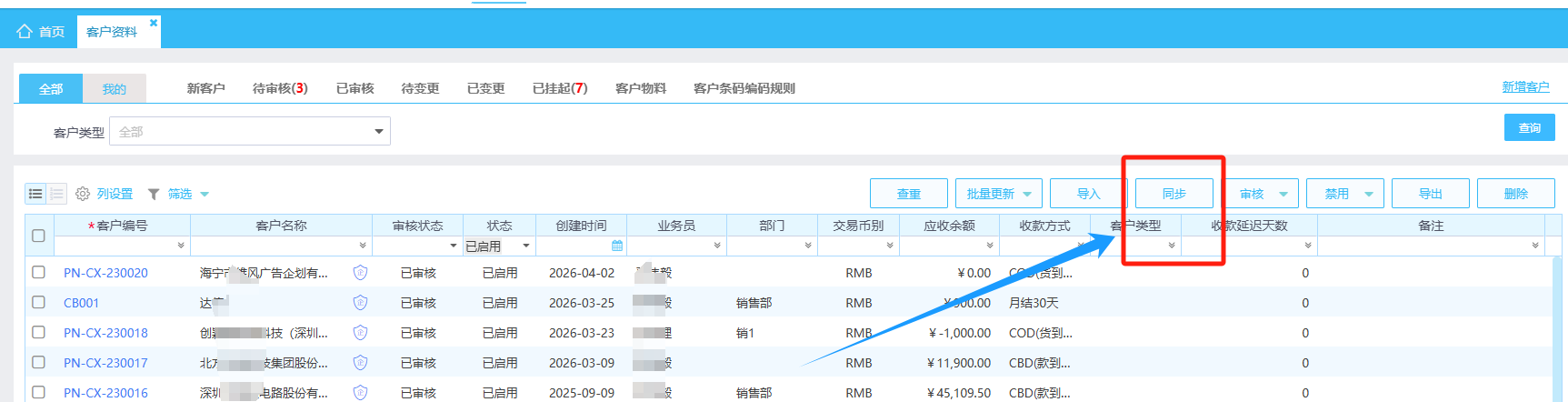Select the 全部 tab
This screenshot has width=1568, height=402.
pyautogui.click(x=51, y=88)
